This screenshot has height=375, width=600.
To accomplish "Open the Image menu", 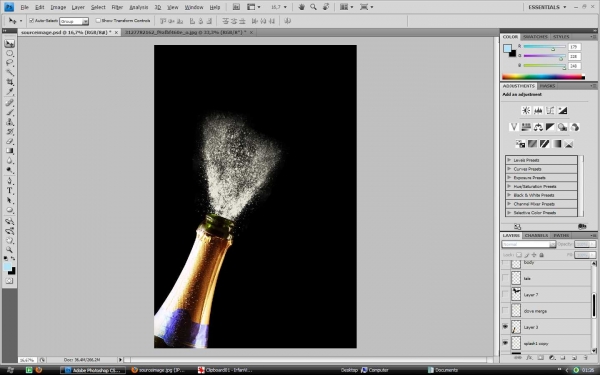I will coord(58,7).
